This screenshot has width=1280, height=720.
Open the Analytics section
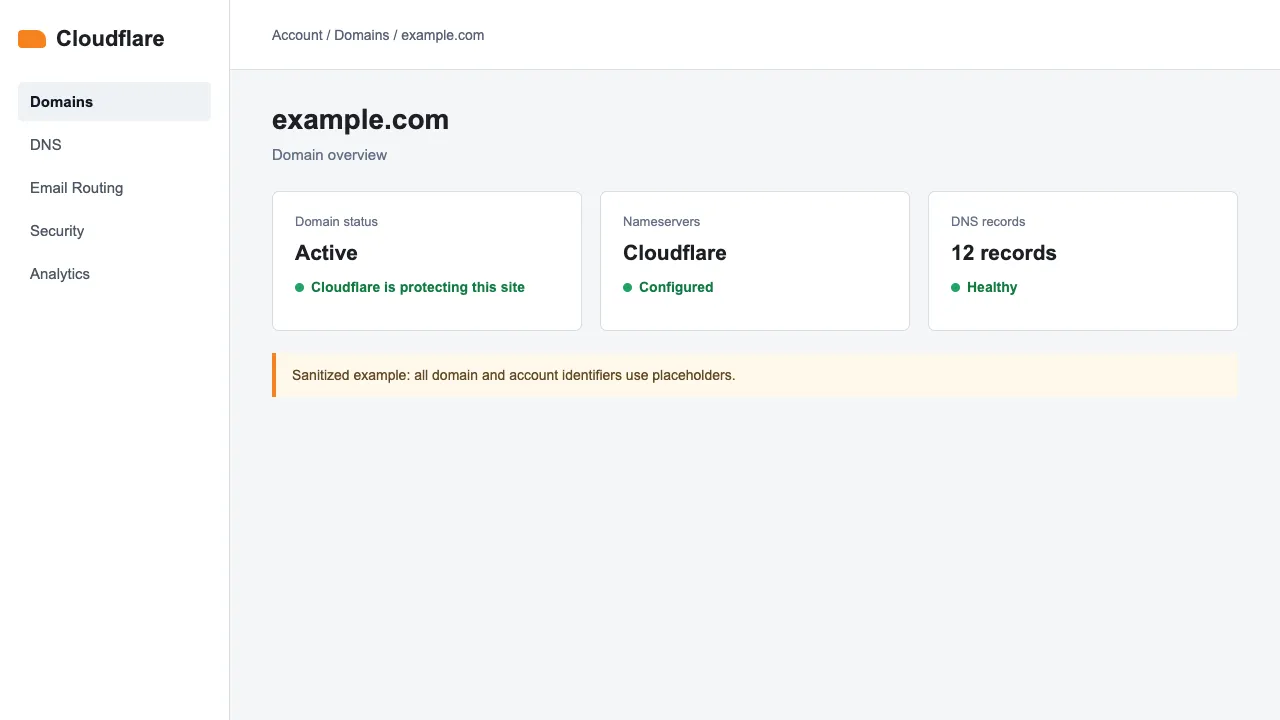tap(114, 274)
